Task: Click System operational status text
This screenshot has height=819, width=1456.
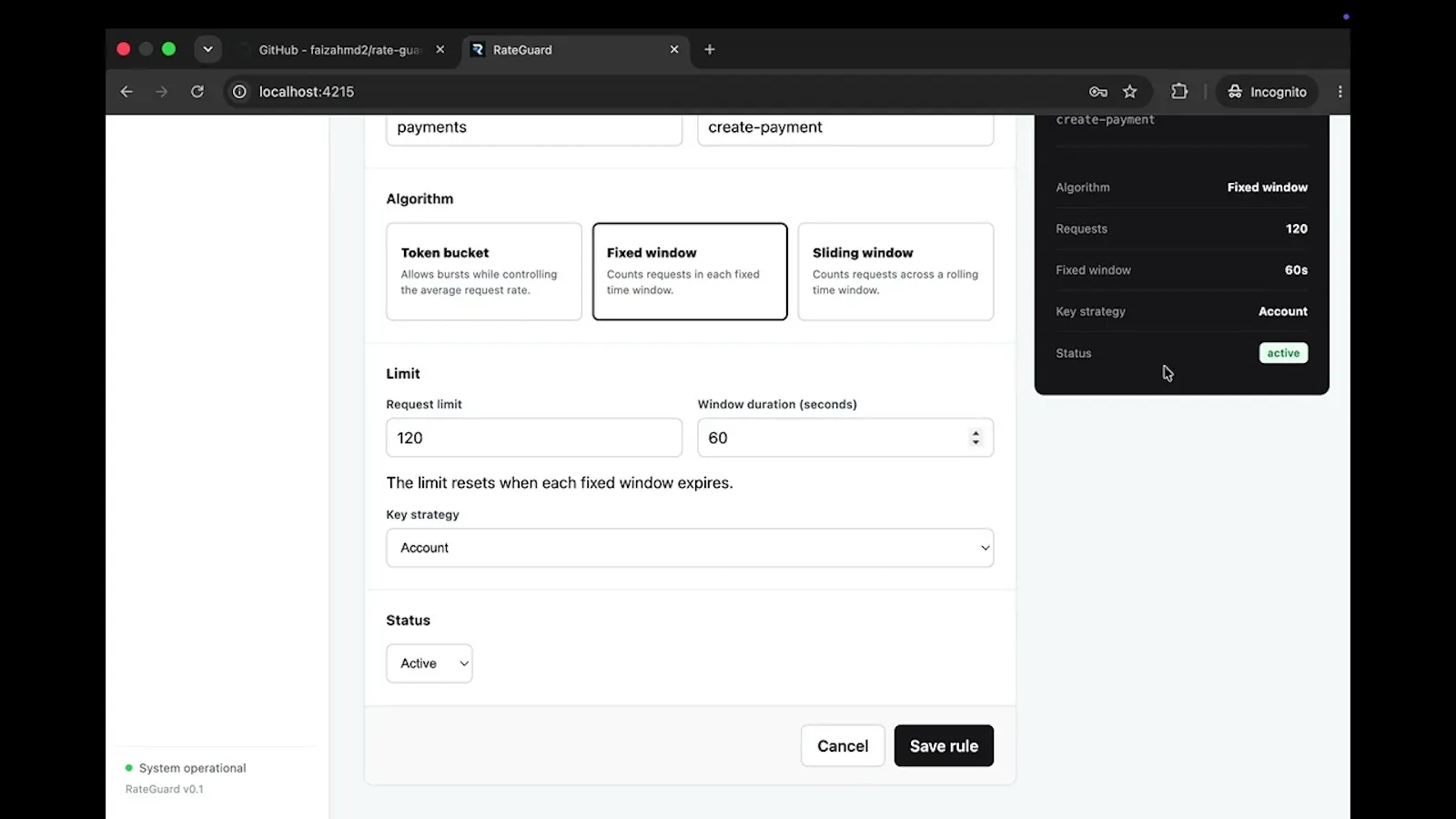Action: 192,768
